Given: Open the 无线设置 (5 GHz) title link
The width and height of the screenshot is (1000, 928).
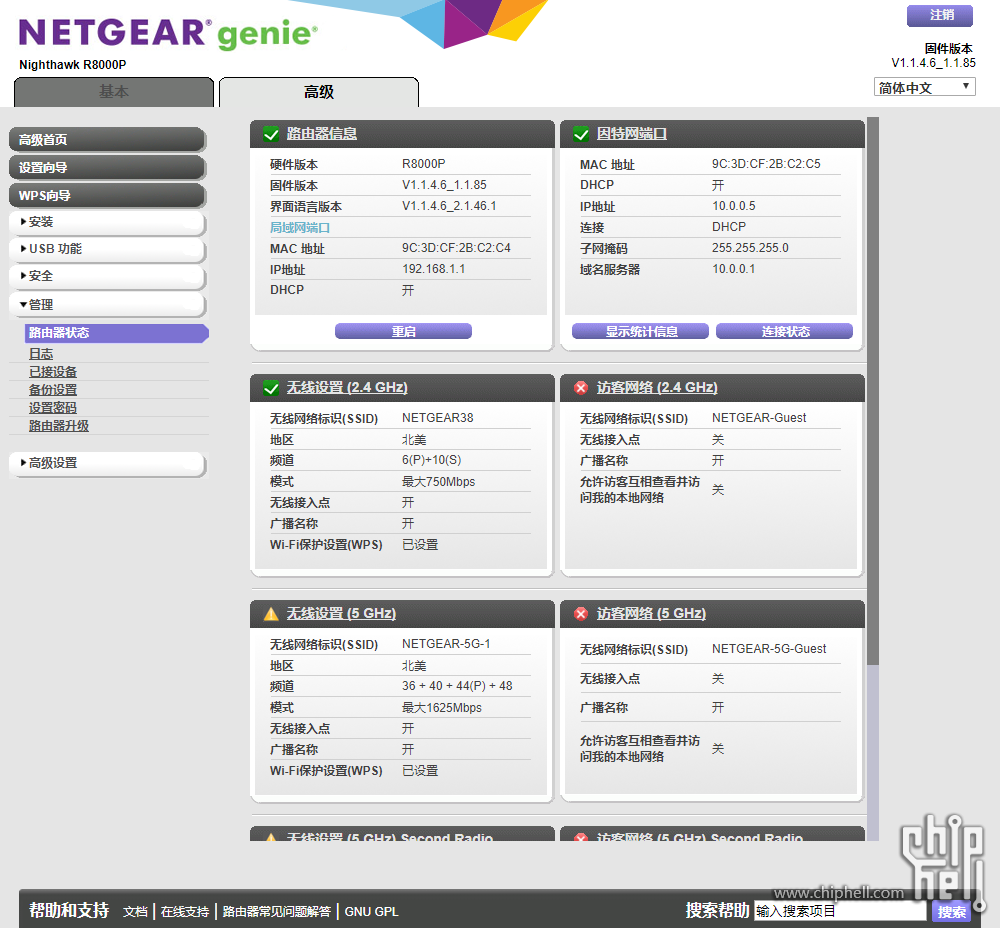Looking at the screenshot, I should coord(341,614).
